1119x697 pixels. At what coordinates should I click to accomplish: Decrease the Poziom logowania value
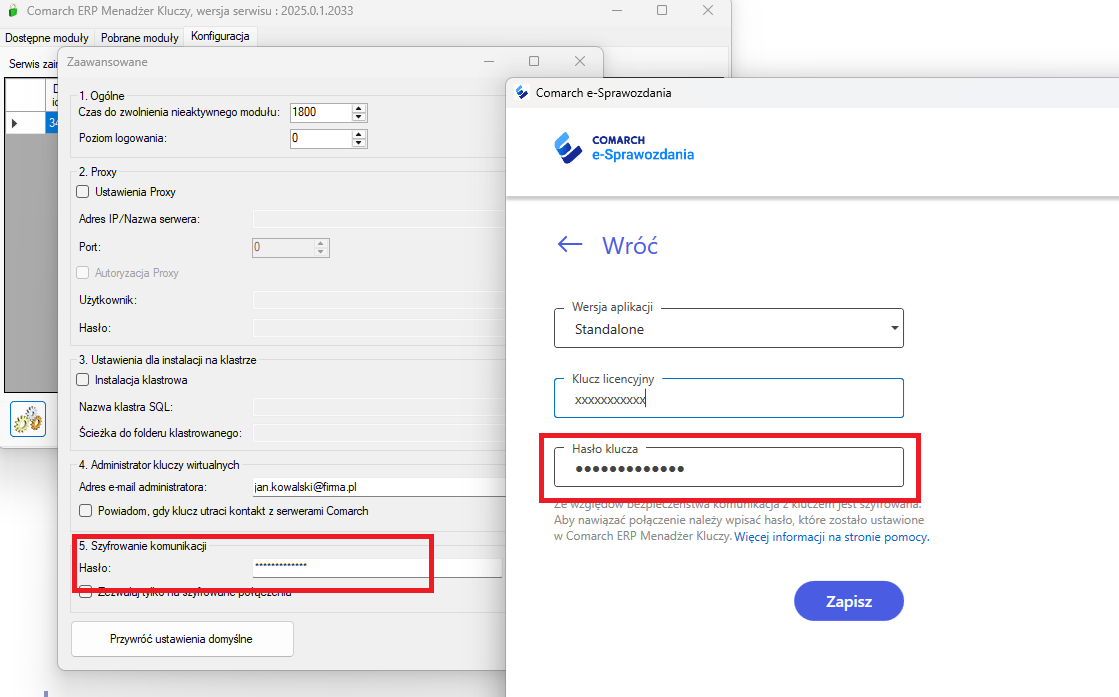point(359,143)
